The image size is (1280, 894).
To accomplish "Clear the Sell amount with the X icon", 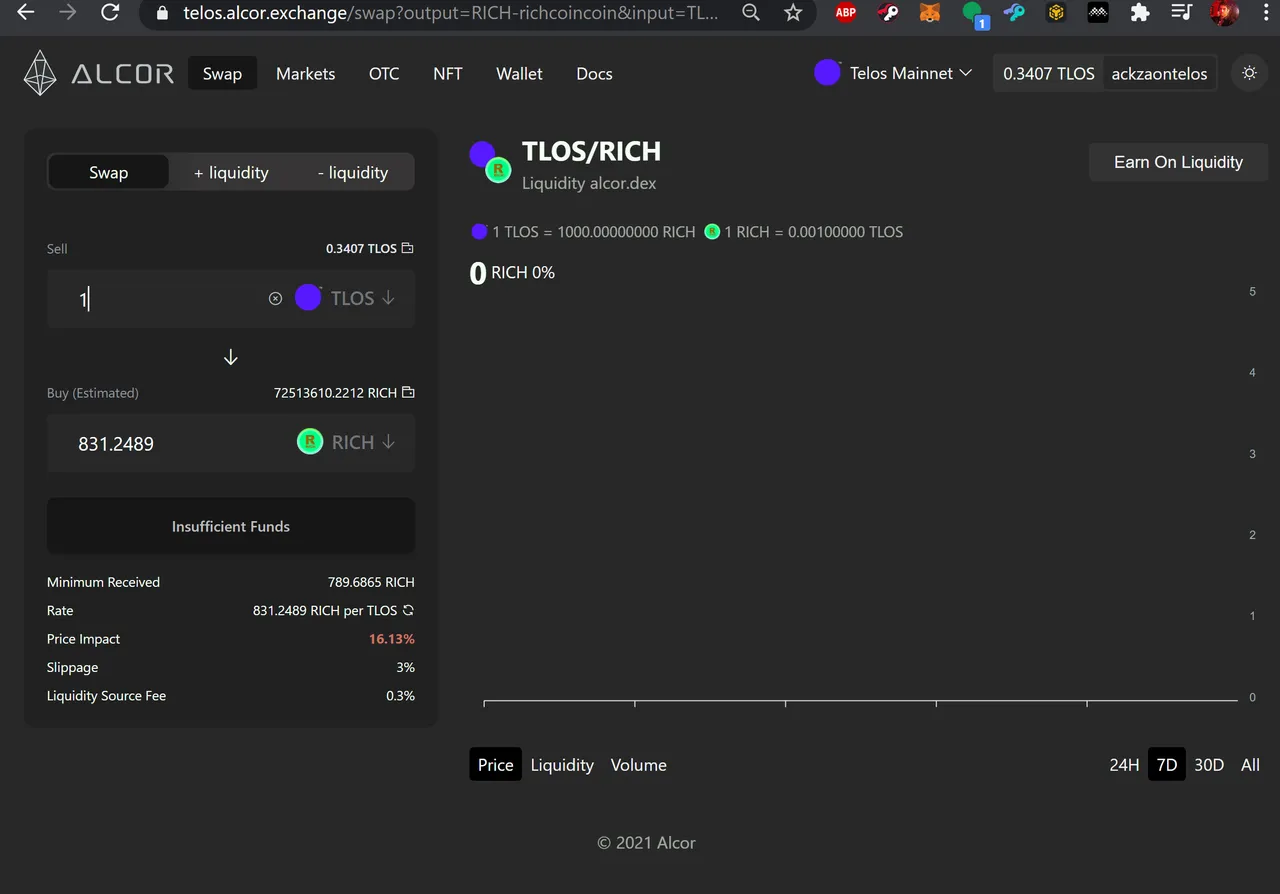I will (x=275, y=298).
